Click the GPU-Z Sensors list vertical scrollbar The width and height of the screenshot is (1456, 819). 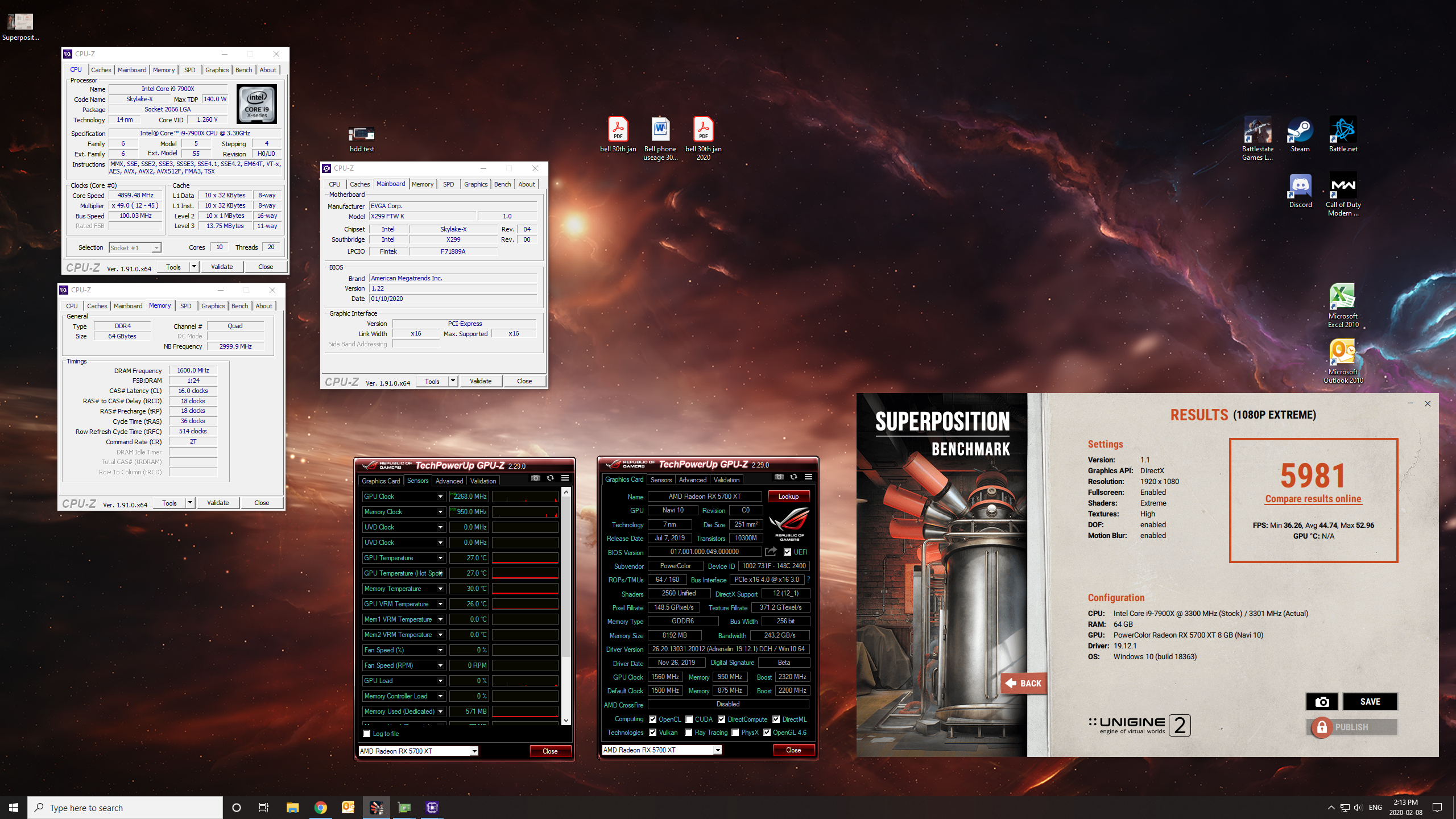tap(566, 606)
